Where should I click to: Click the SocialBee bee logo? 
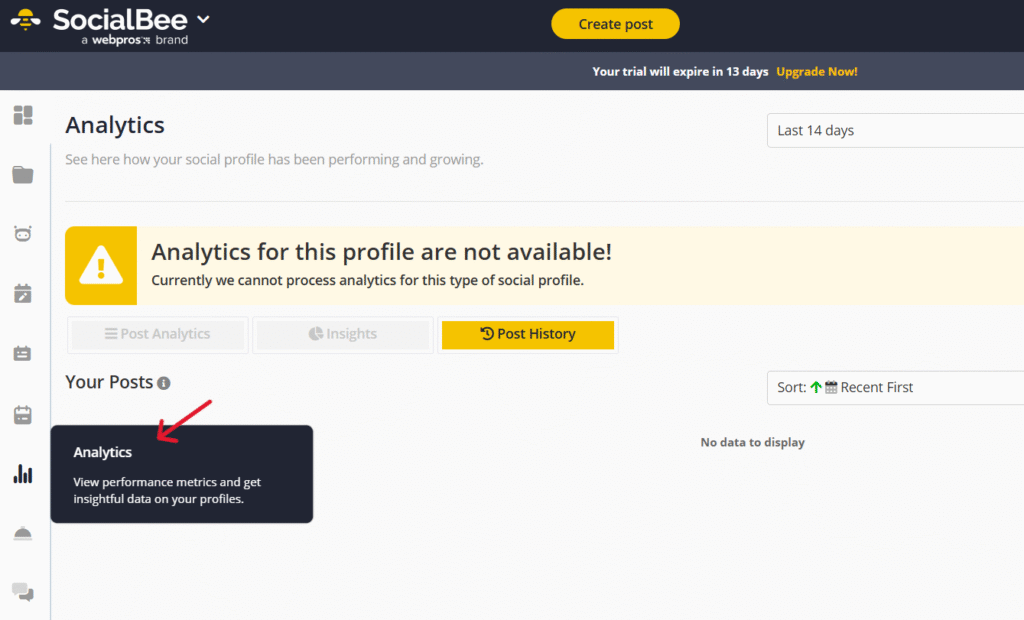tap(25, 21)
